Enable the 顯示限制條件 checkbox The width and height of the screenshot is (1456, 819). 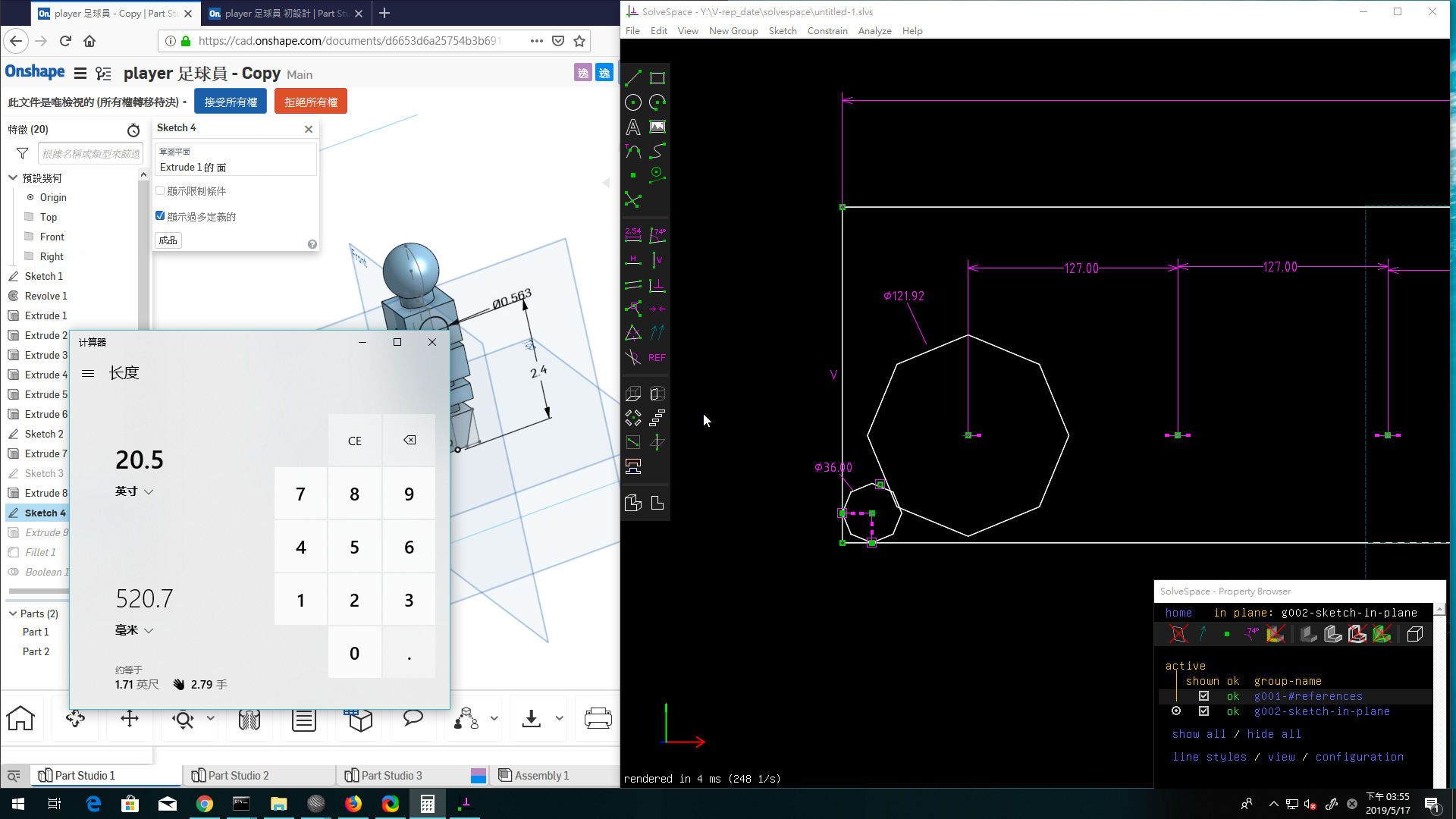tap(160, 191)
